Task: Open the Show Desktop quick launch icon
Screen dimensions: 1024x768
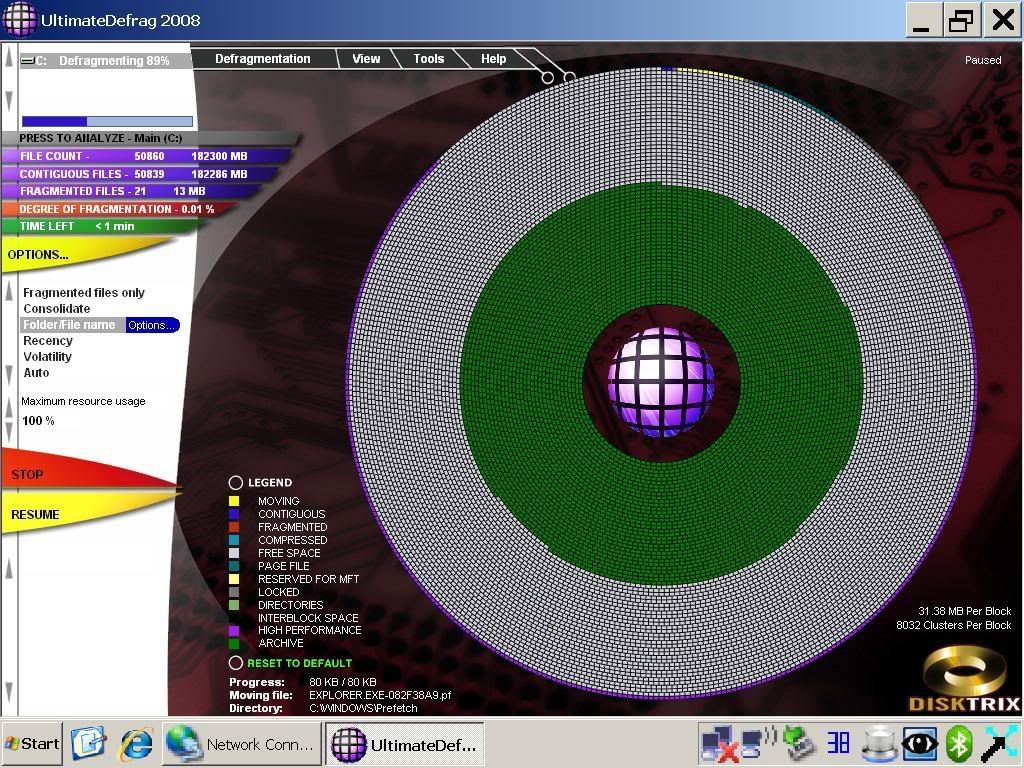Action: [x=88, y=743]
